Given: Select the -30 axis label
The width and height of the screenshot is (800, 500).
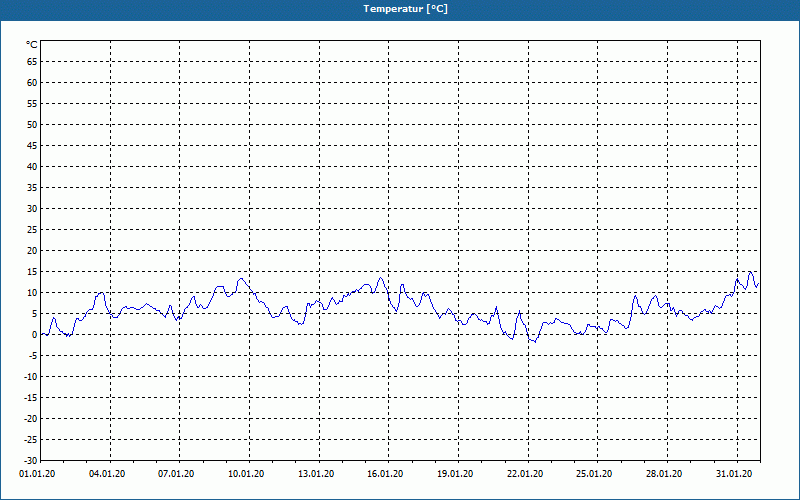Looking at the screenshot, I should point(30,461).
